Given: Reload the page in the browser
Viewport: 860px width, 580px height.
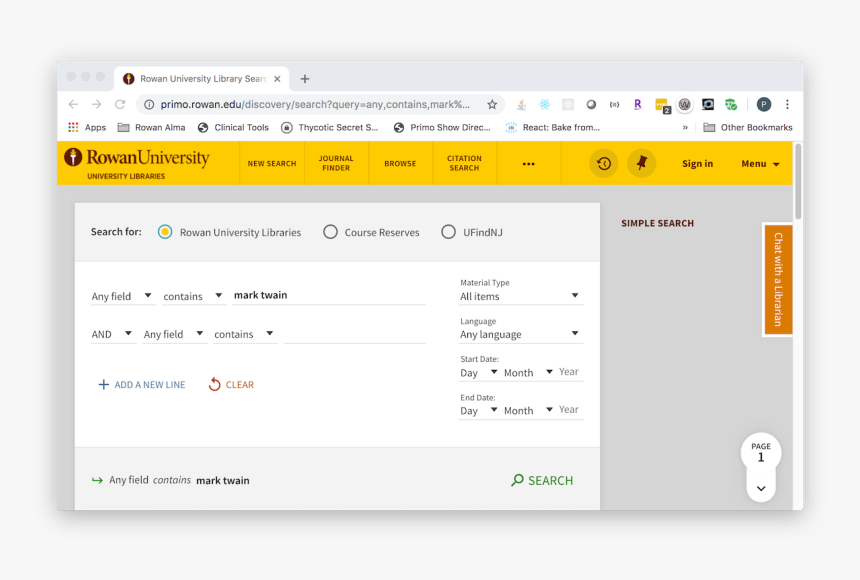Looking at the screenshot, I should pyautogui.click(x=120, y=104).
